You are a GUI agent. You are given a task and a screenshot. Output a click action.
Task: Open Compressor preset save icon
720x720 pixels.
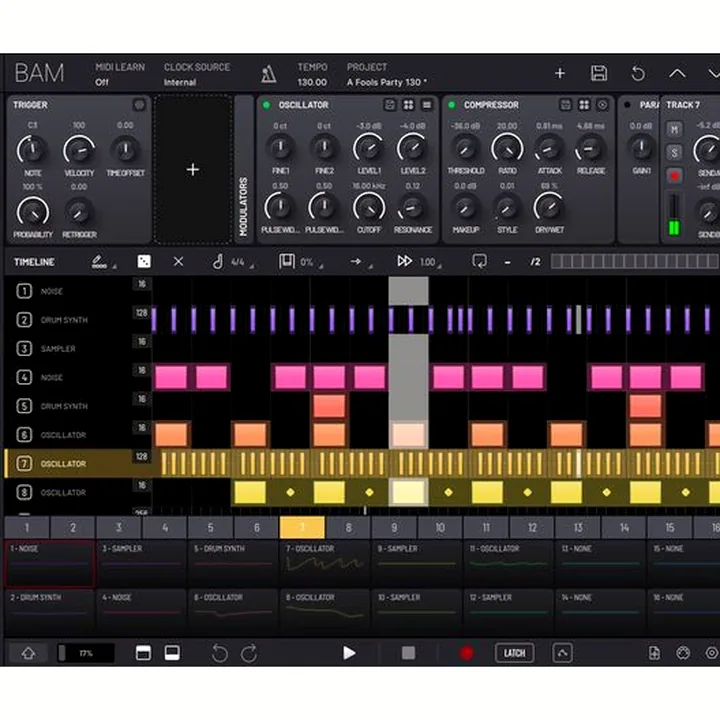point(565,105)
